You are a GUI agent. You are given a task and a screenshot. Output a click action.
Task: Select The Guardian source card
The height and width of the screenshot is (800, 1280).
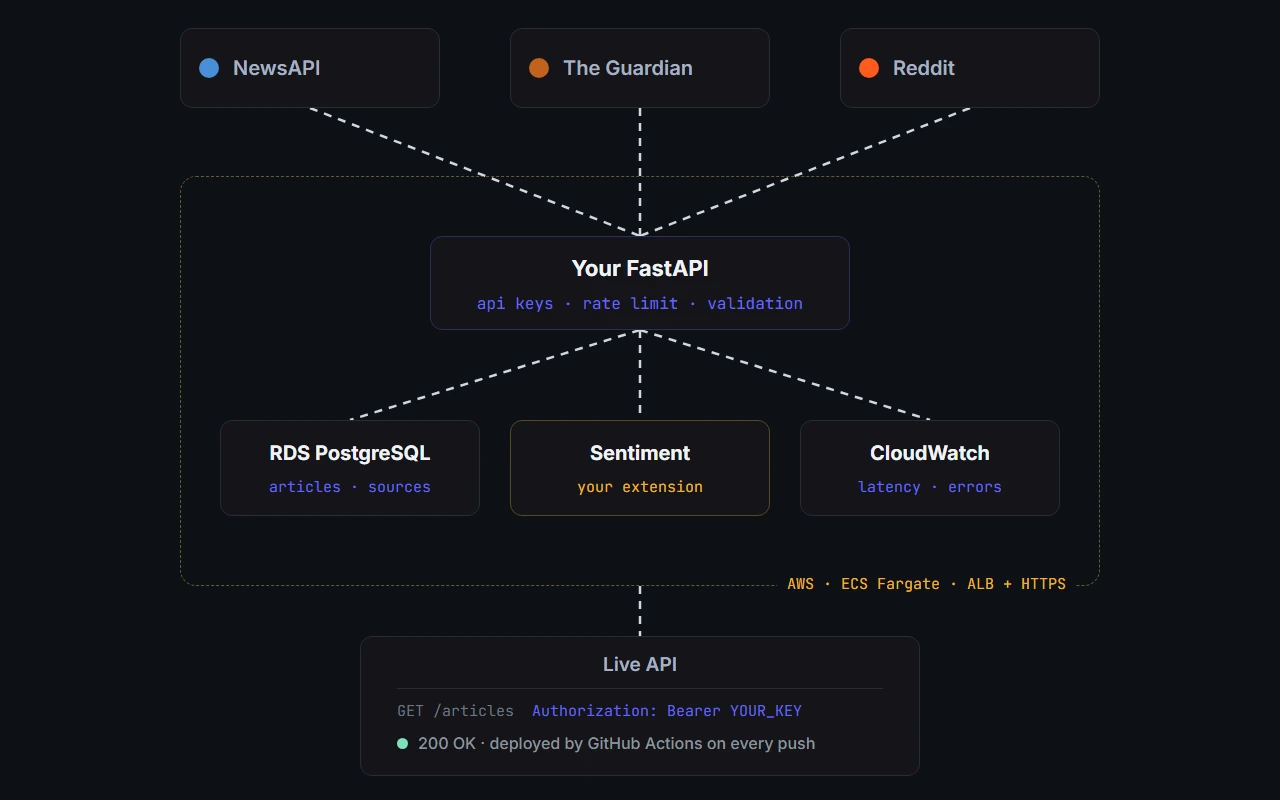click(x=640, y=68)
